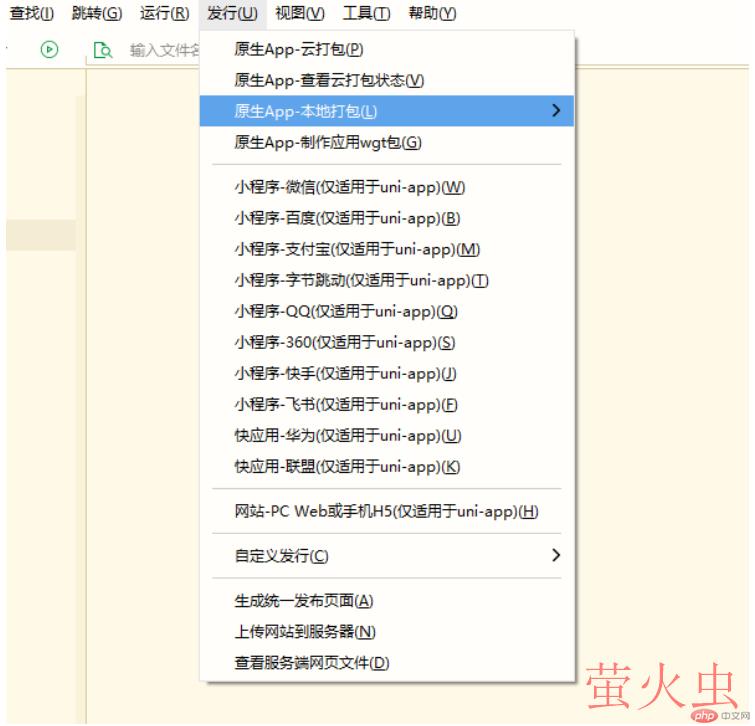Open the 视图(V) menu
The width and height of the screenshot is (755, 726).
click(300, 13)
